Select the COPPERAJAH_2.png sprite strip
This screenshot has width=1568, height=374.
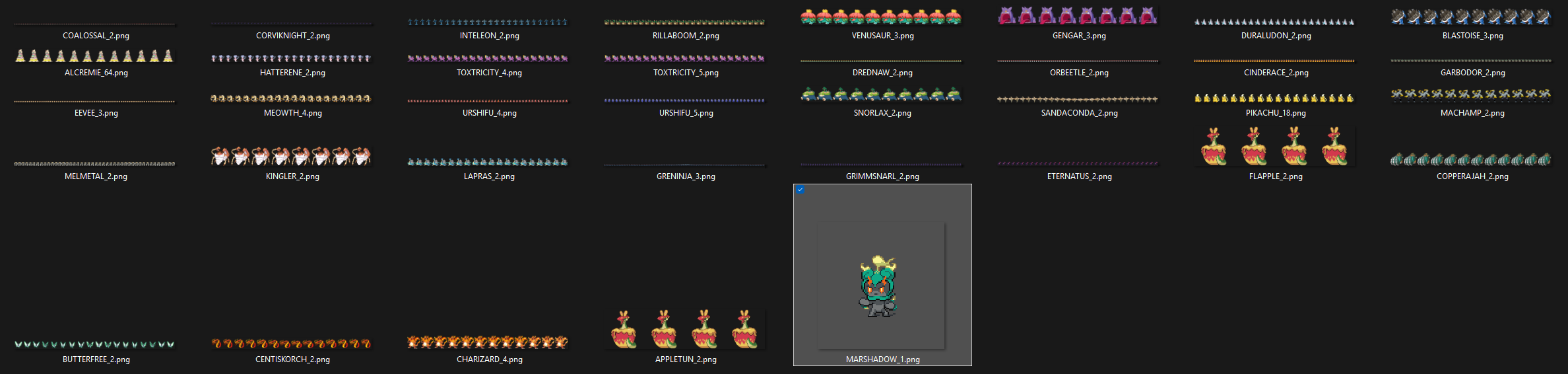pos(1472,160)
